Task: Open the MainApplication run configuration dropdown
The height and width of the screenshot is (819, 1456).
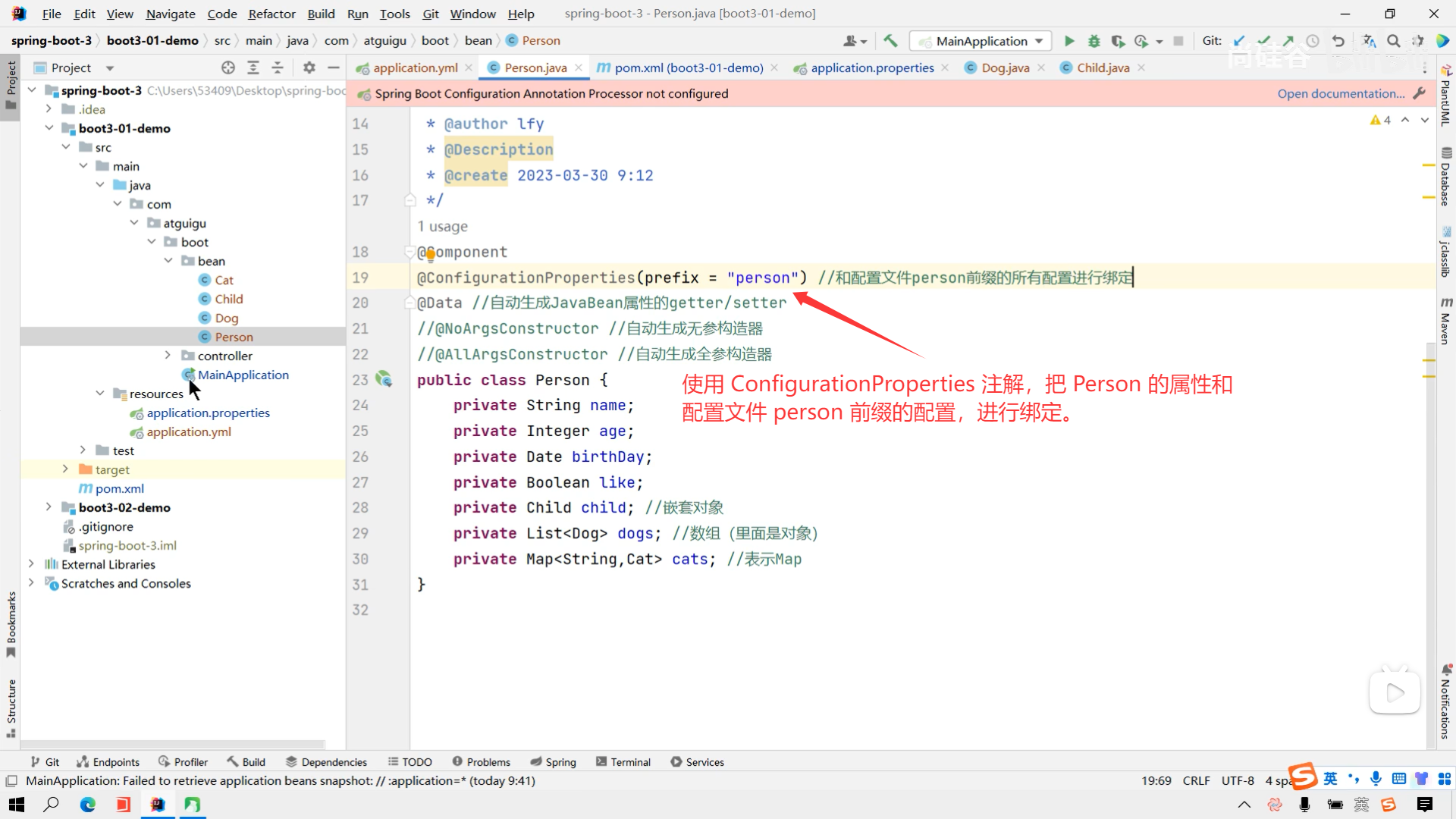Action: pyautogui.click(x=981, y=41)
